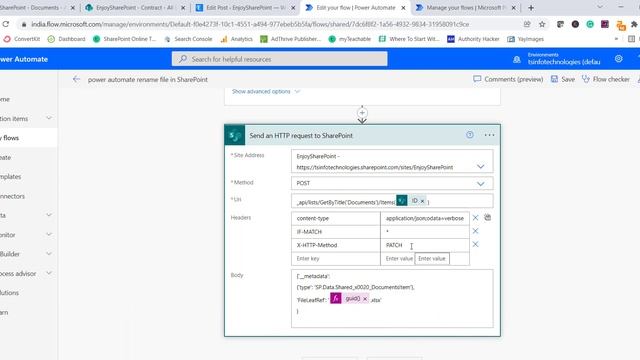
Task: Click the insert step plus icon
Action: tap(362, 113)
